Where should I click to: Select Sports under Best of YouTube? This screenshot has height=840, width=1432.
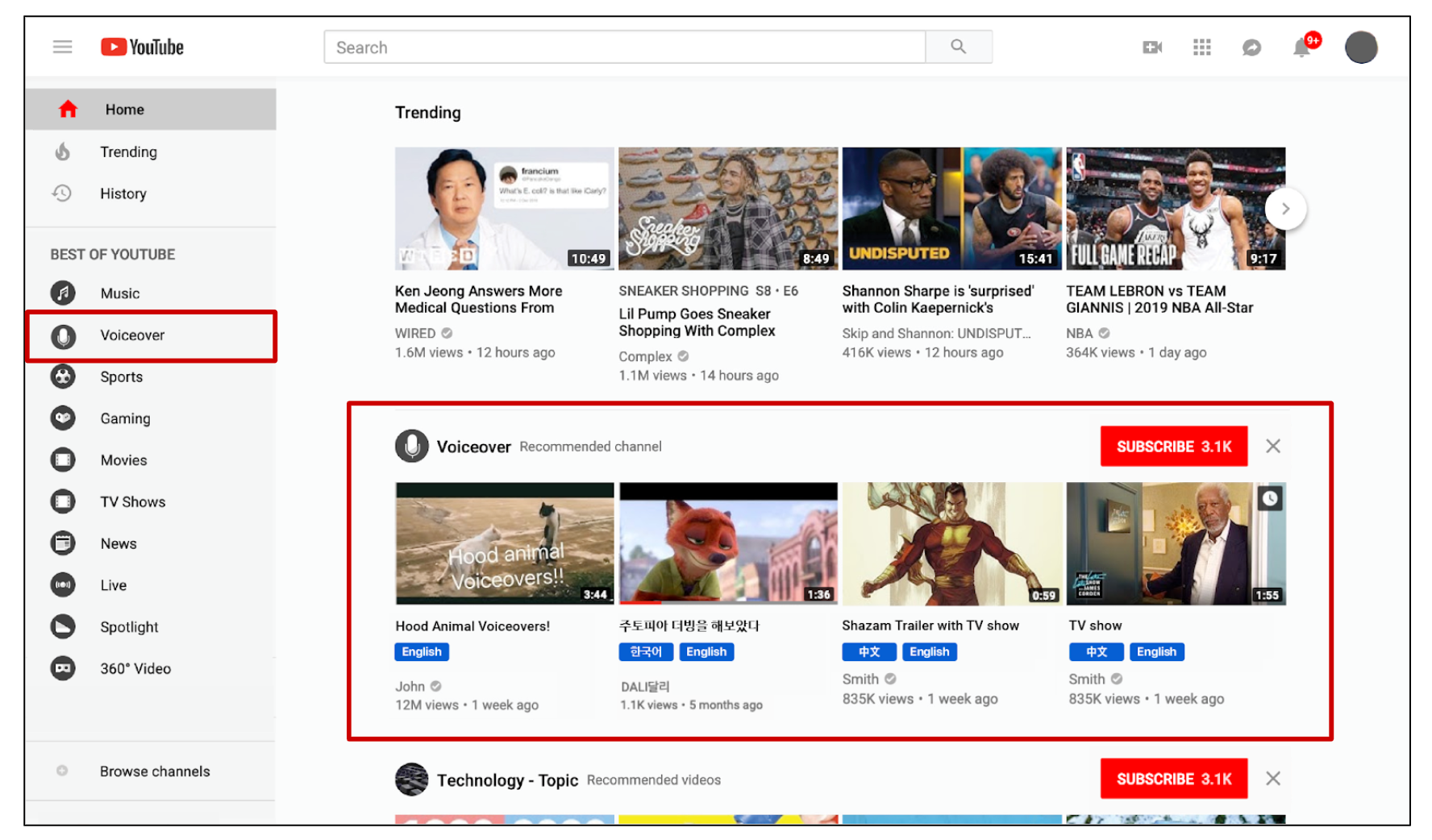(x=151, y=376)
